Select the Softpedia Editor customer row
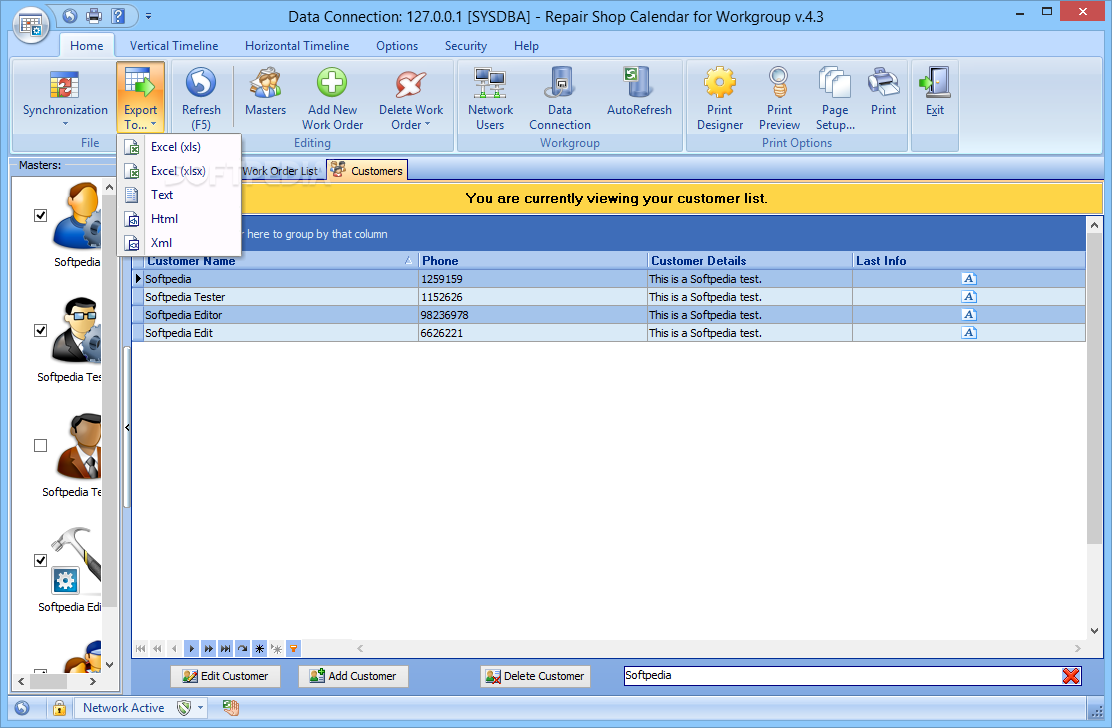This screenshot has width=1112, height=728. tap(608, 315)
